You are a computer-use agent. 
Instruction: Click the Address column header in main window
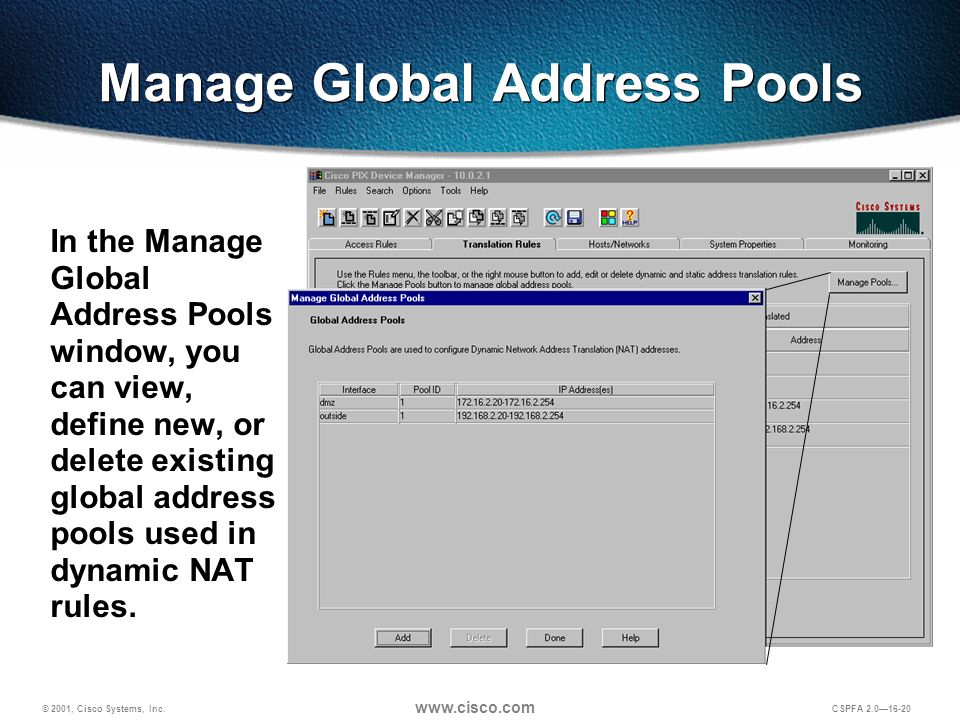coord(837,340)
